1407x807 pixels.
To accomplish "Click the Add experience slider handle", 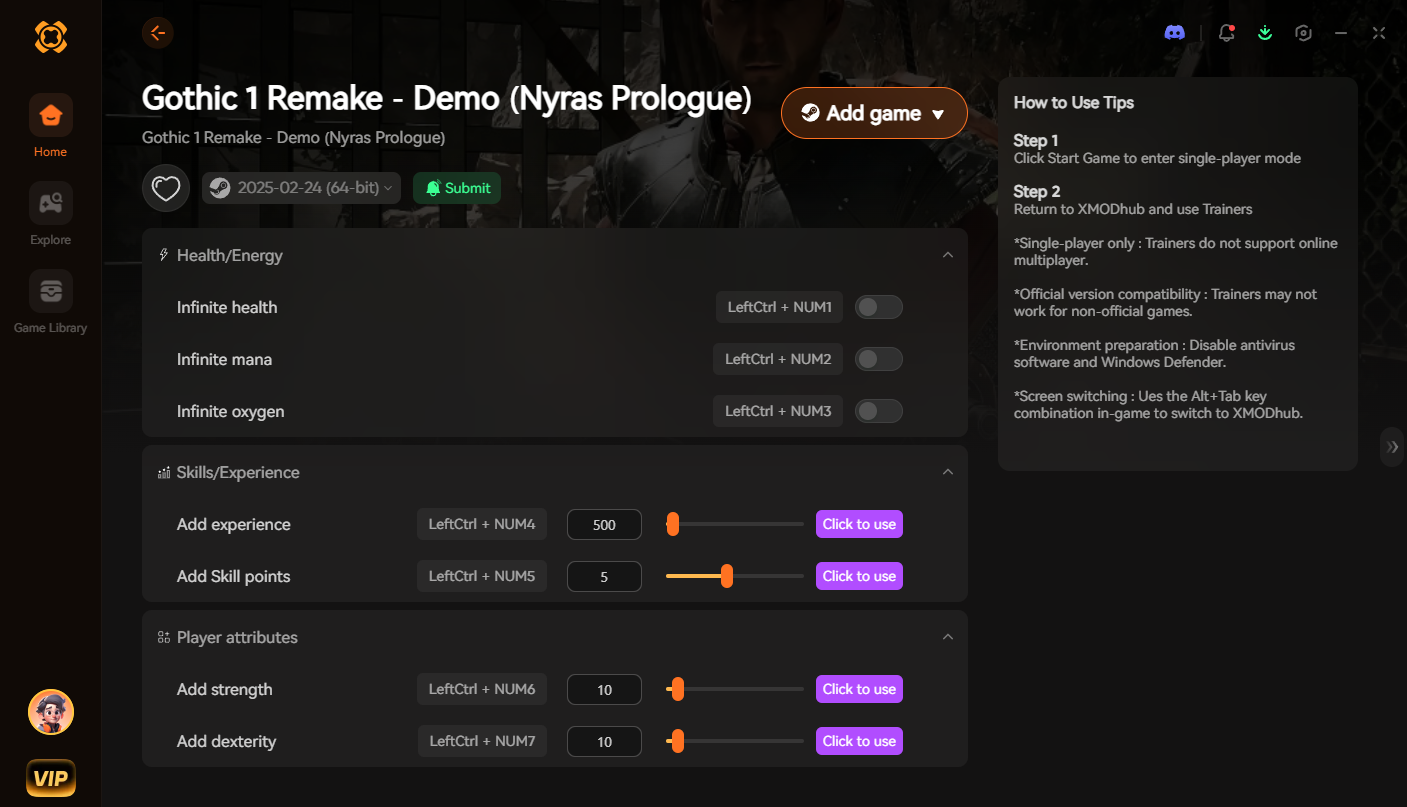I will pyautogui.click(x=673, y=524).
